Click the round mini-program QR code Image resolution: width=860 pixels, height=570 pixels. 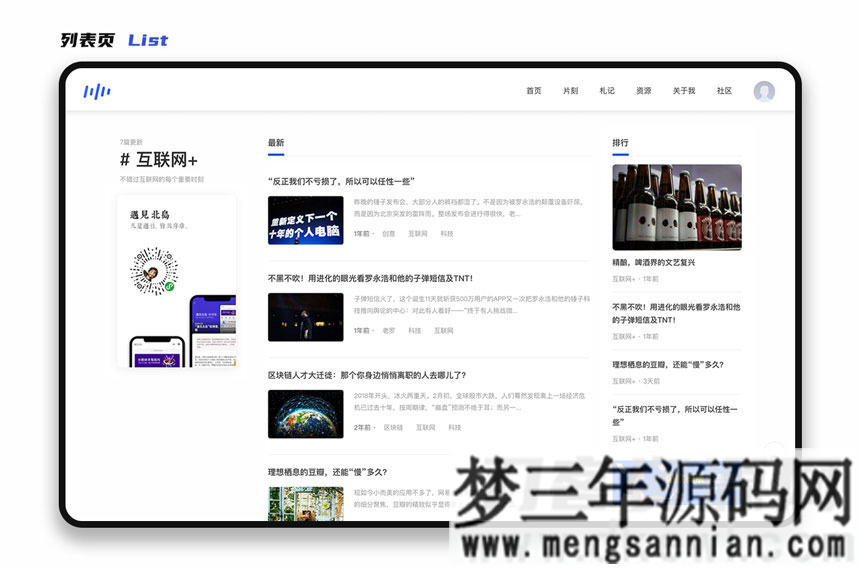[x=154, y=271]
